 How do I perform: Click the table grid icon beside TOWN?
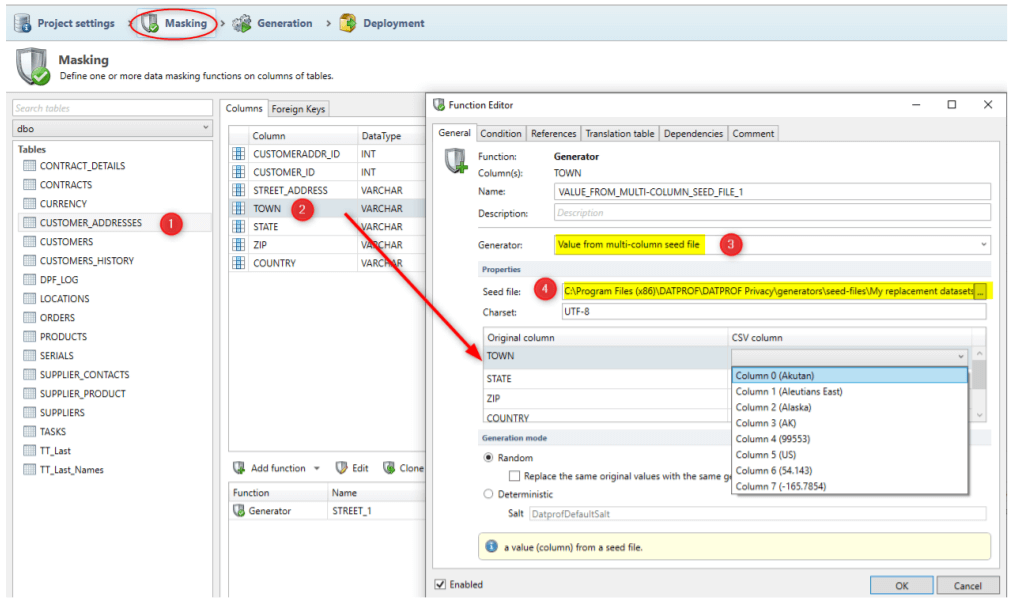coord(237,208)
